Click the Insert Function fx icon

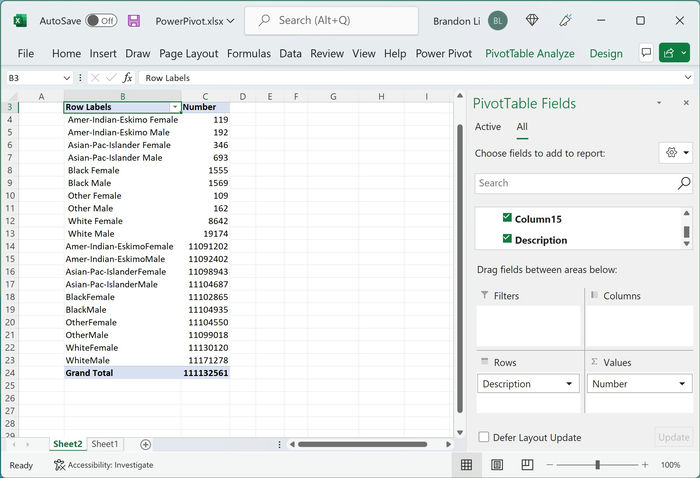128,78
